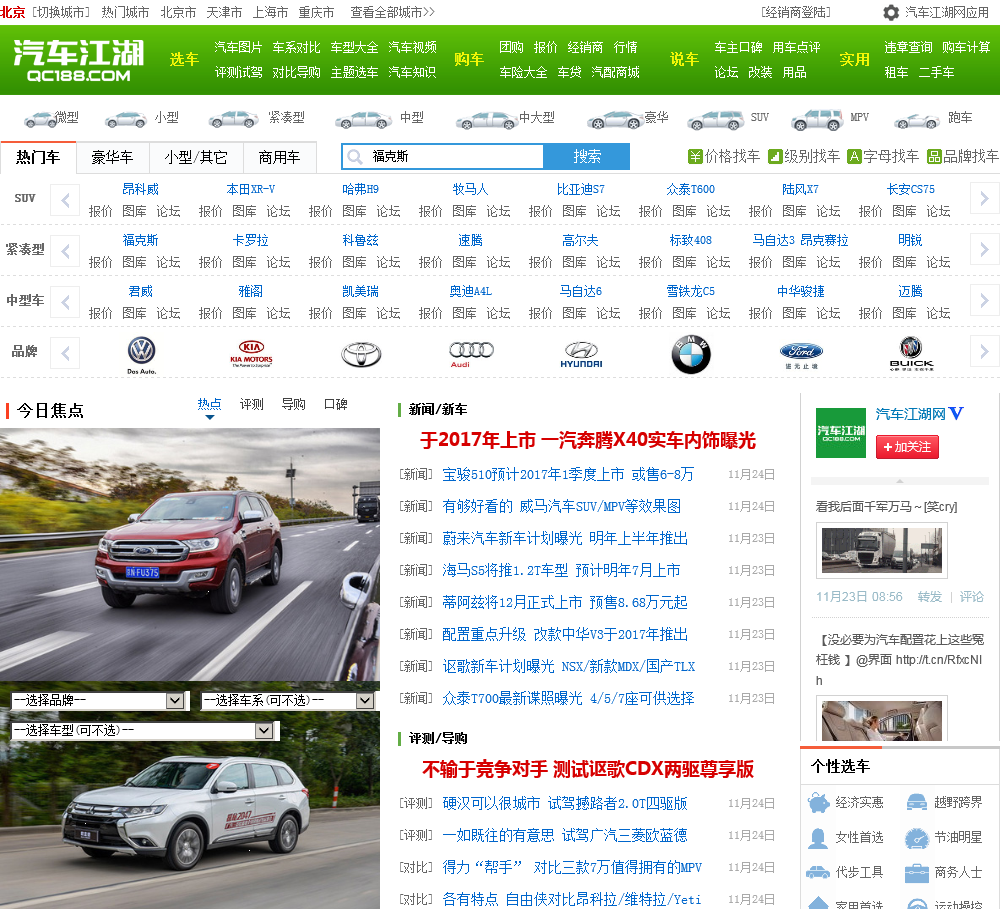This screenshot has width=1000, height=909.
Task: Switch to the 小型/其它 tab
Action: (x=196, y=157)
